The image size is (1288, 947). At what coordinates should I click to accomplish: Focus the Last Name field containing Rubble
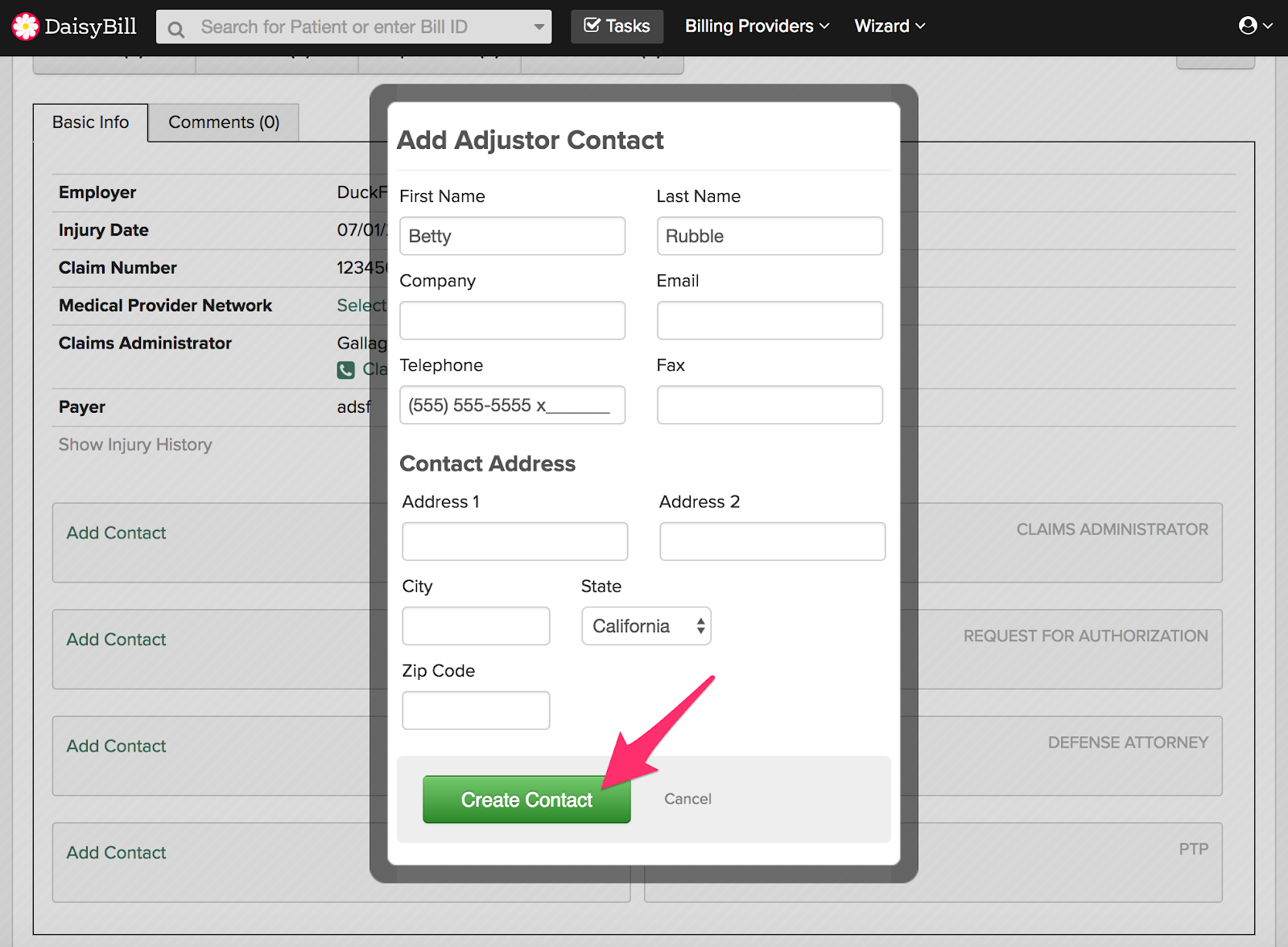coord(770,237)
